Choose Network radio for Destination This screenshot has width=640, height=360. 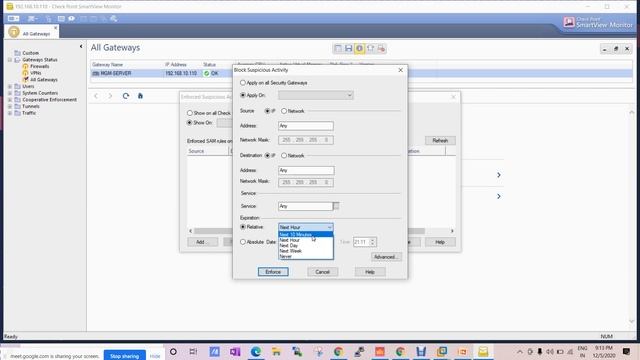[x=284, y=156]
